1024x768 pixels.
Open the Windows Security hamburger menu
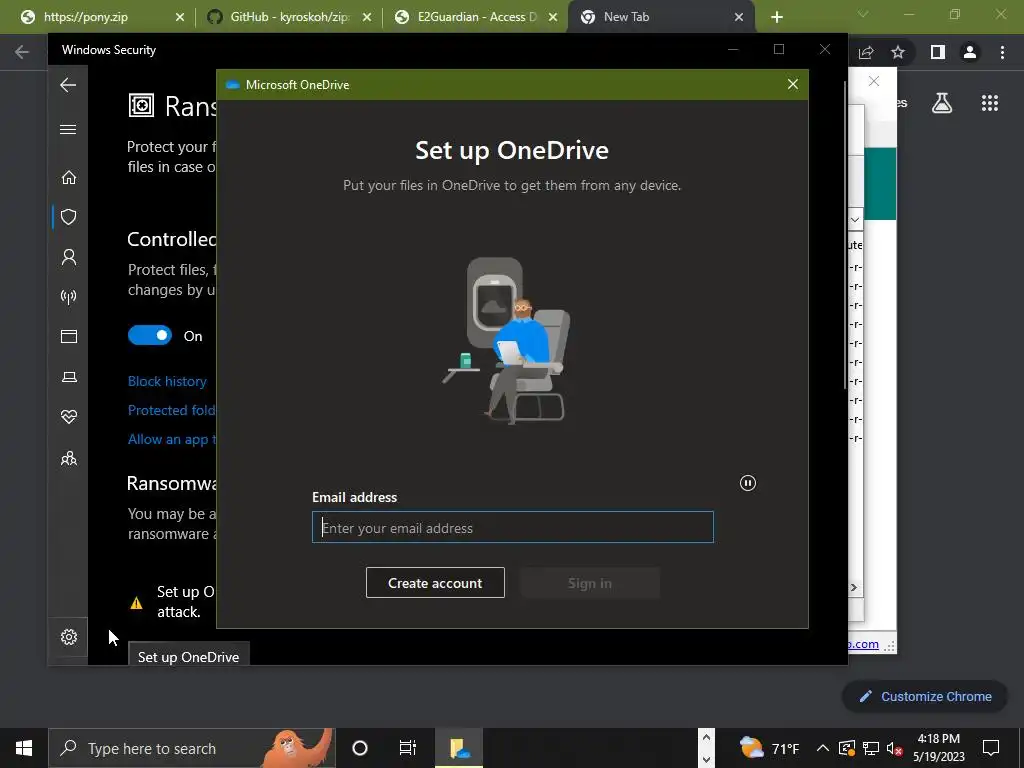tap(68, 129)
